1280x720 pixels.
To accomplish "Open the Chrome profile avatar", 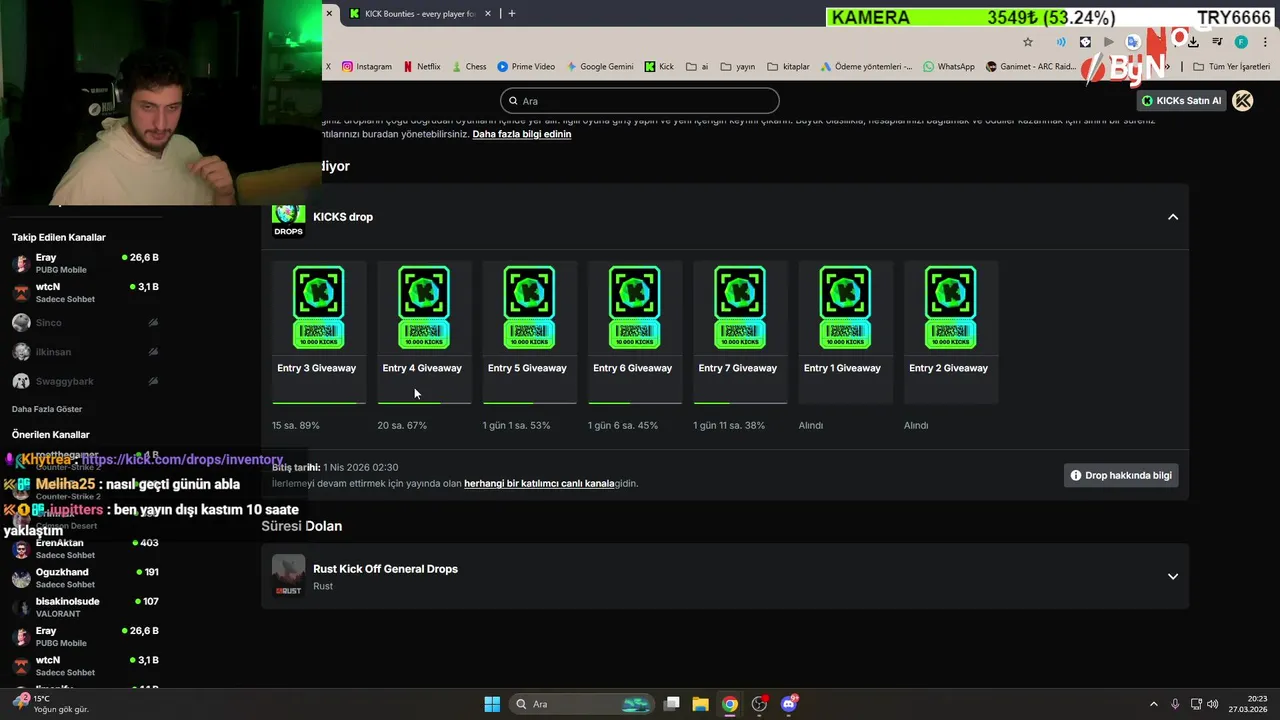I will pos(1241,42).
